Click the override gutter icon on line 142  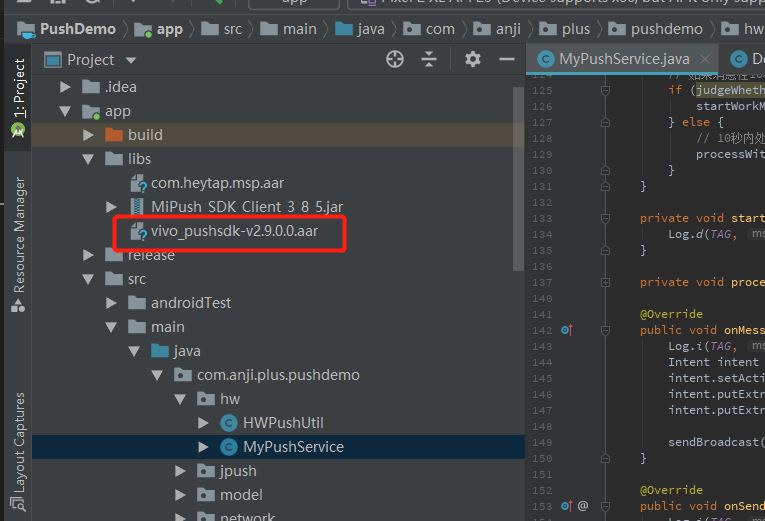[x=566, y=330]
